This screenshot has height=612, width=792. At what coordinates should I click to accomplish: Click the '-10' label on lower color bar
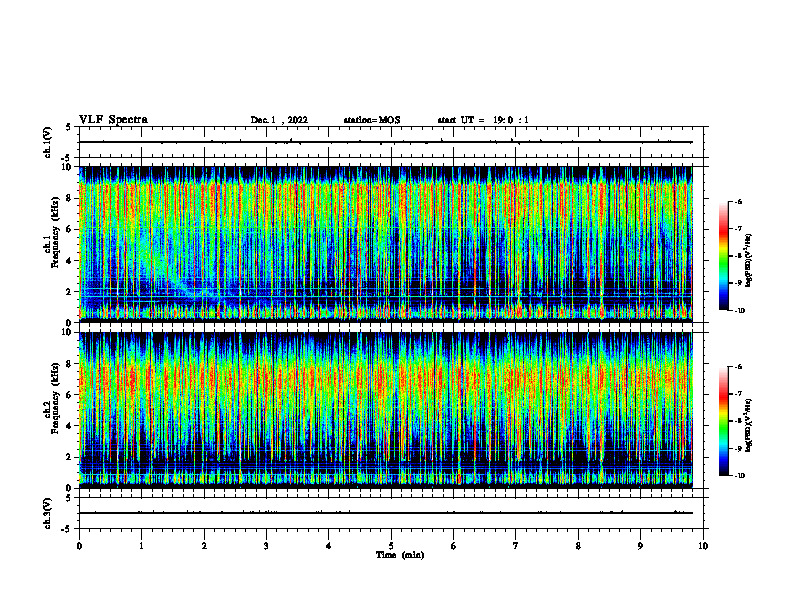tap(739, 476)
